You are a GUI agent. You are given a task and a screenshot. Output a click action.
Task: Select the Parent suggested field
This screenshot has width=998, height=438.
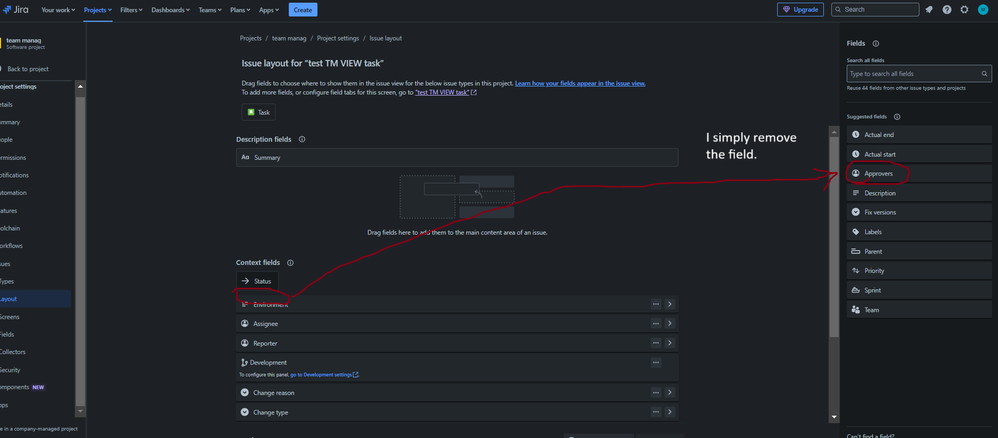point(919,251)
